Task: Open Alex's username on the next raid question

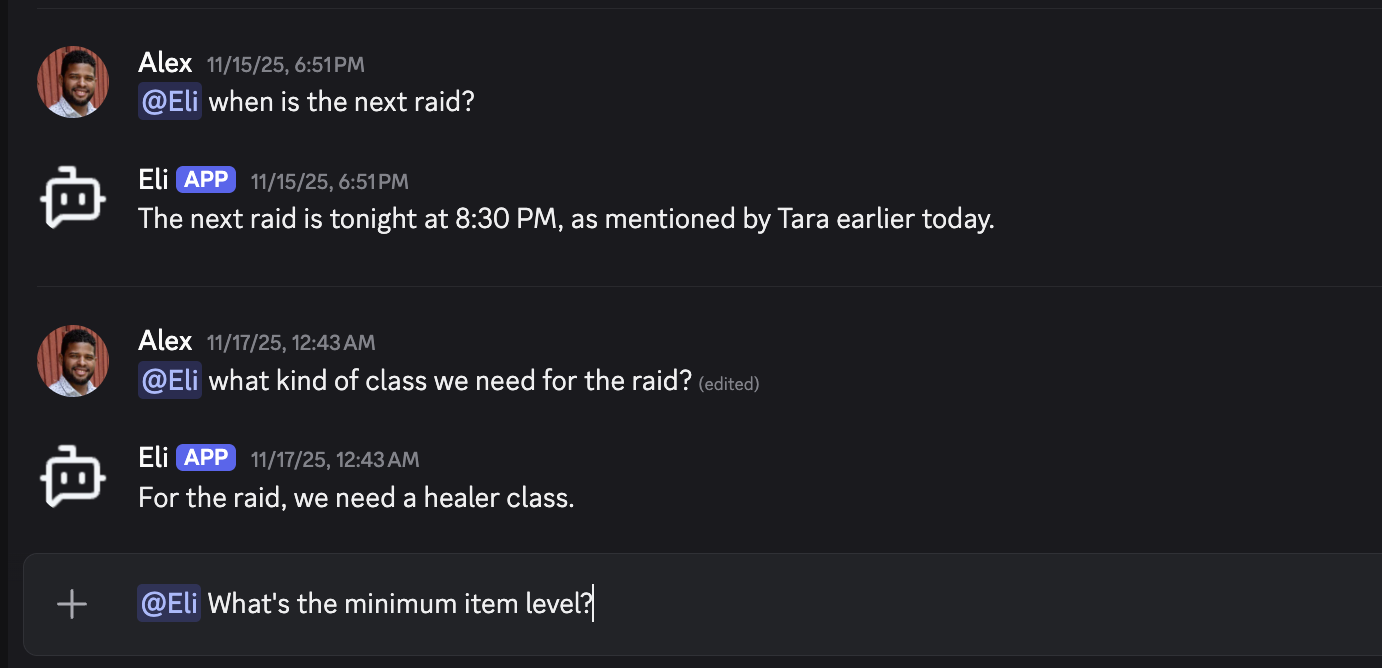Action: (165, 63)
